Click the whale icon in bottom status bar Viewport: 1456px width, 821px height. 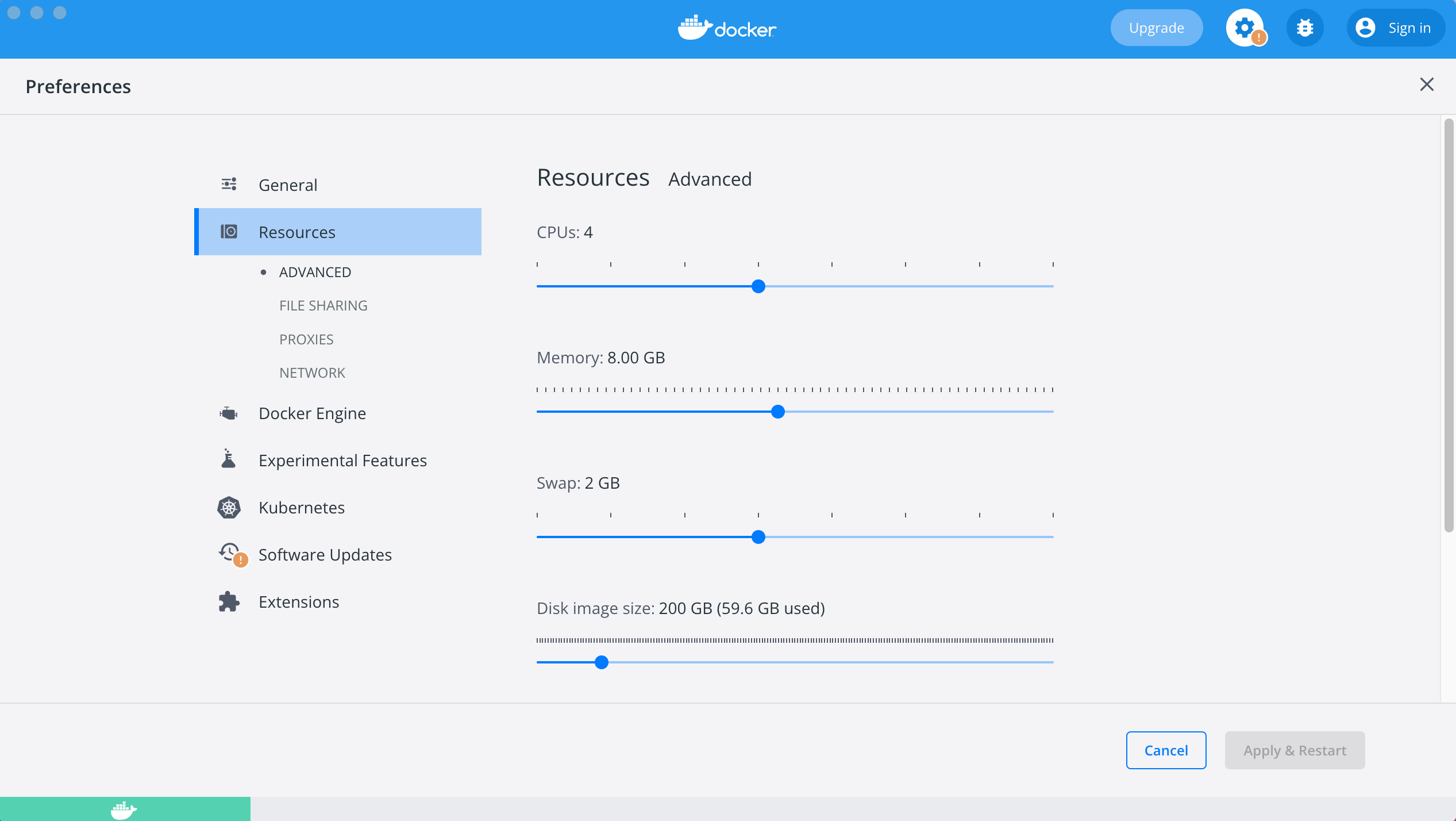click(124, 810)
